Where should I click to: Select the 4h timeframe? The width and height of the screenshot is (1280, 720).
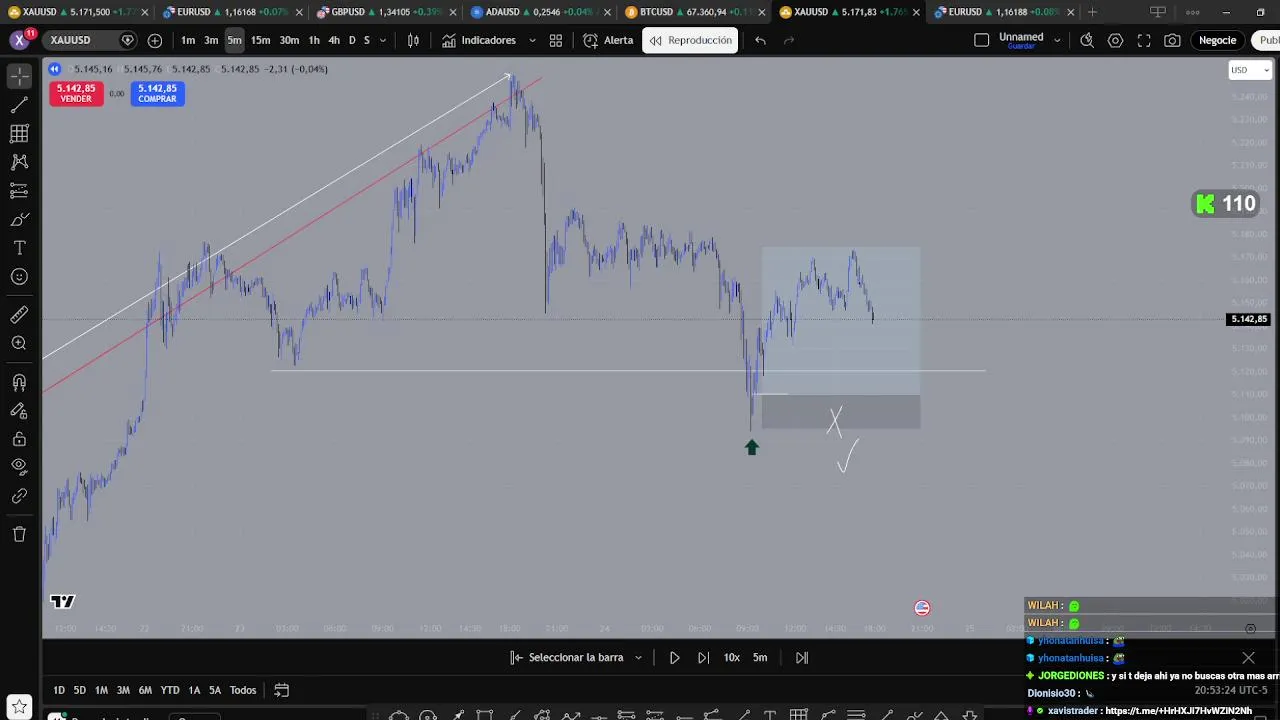pos(334,40)
